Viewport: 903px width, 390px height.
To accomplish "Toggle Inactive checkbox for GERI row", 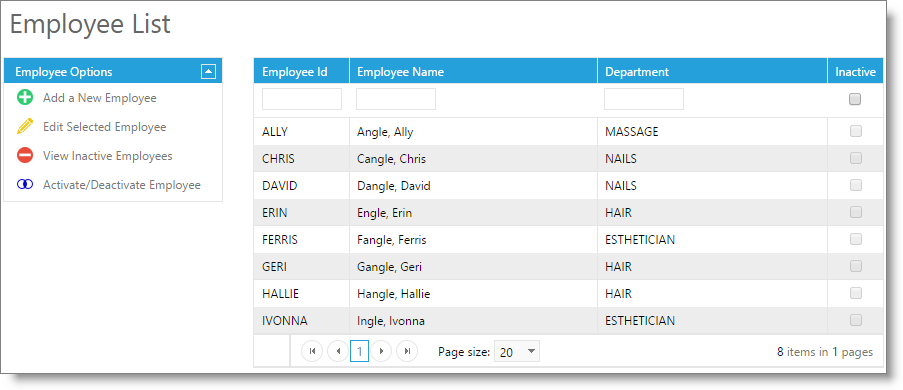I will [856, 266].
